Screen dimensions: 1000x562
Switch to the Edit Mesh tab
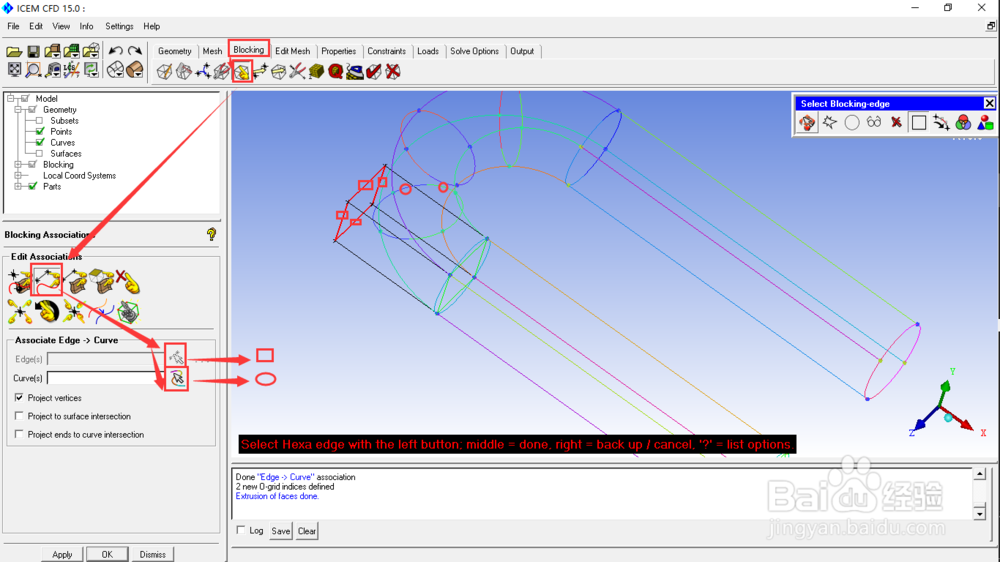293,51
